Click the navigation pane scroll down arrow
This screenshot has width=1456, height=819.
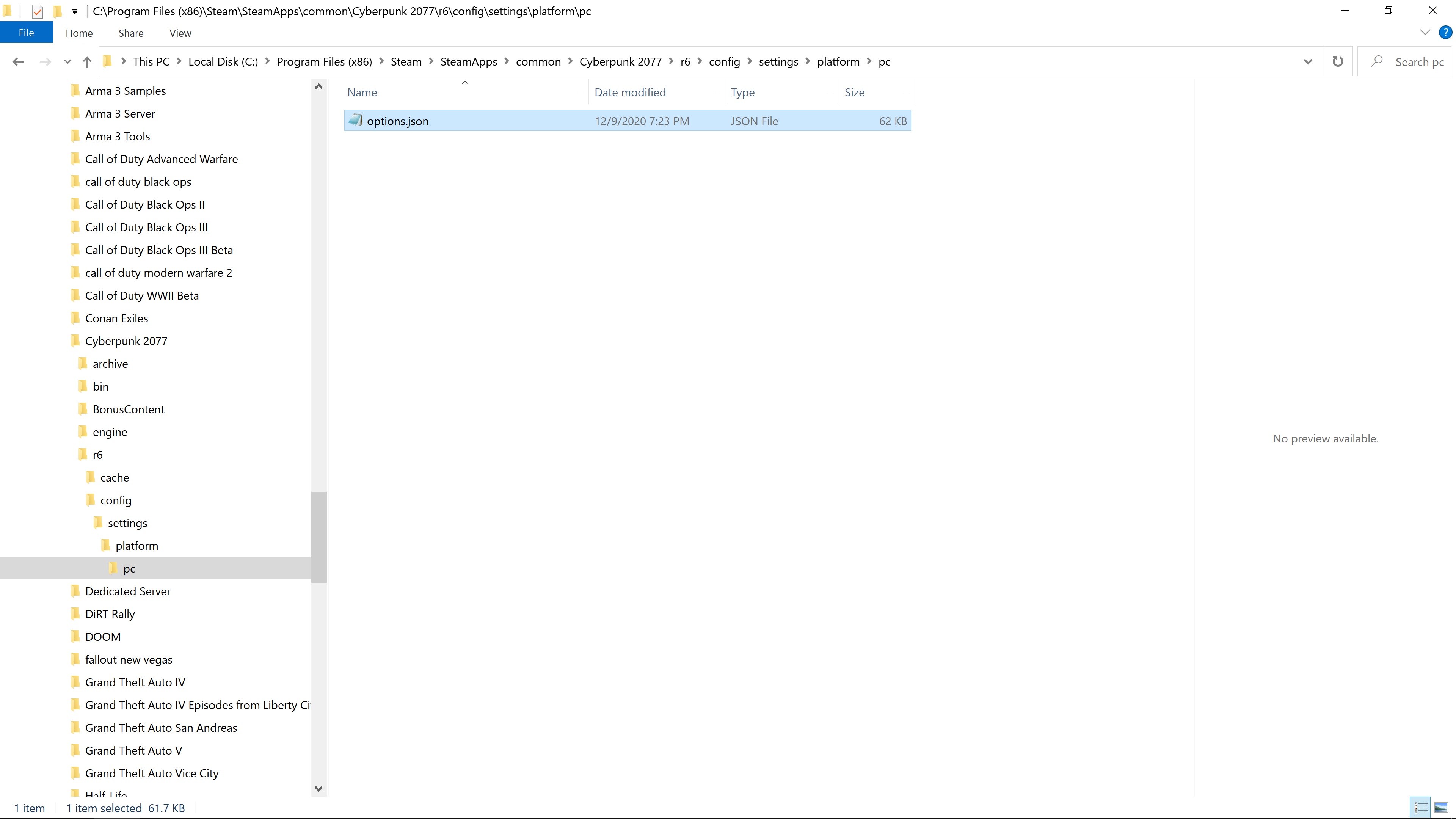[319, 789]
